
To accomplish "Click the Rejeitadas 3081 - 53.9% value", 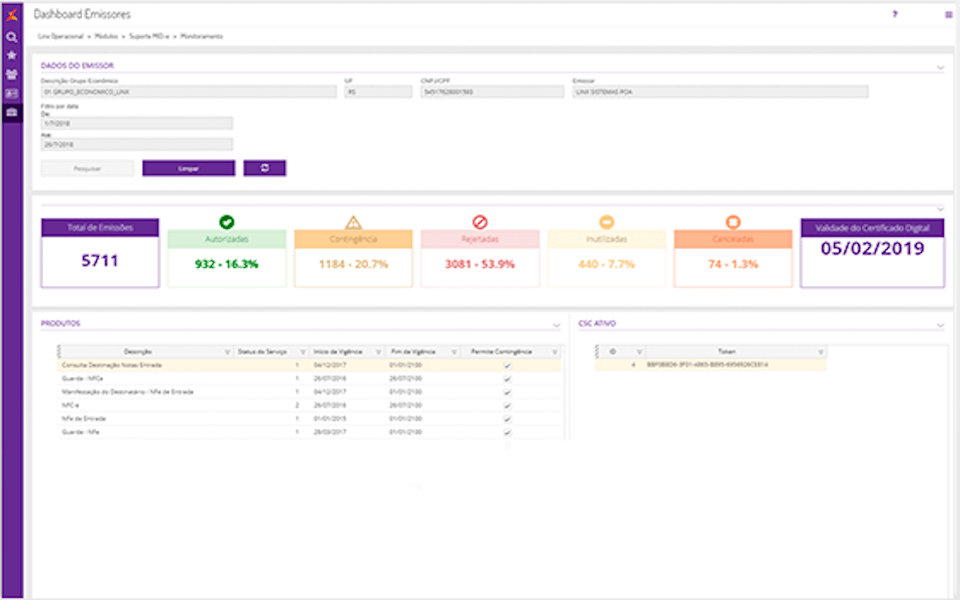I will click(x=480, y=264).
